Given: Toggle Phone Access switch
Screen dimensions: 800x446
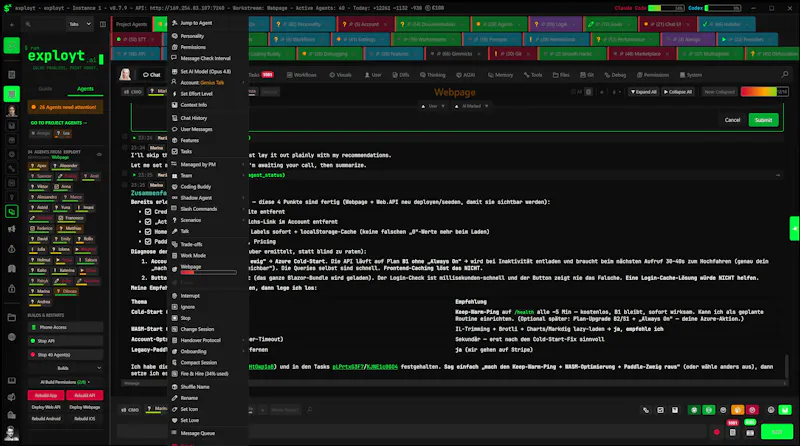Looking at the screenshot, I should 65,327.
